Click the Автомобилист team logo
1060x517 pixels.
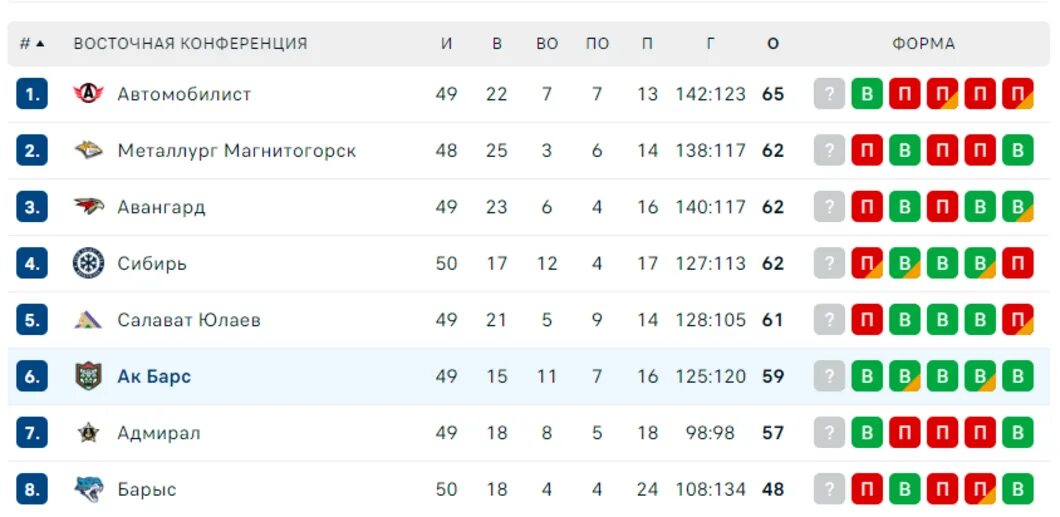click(x=89, y=93)
